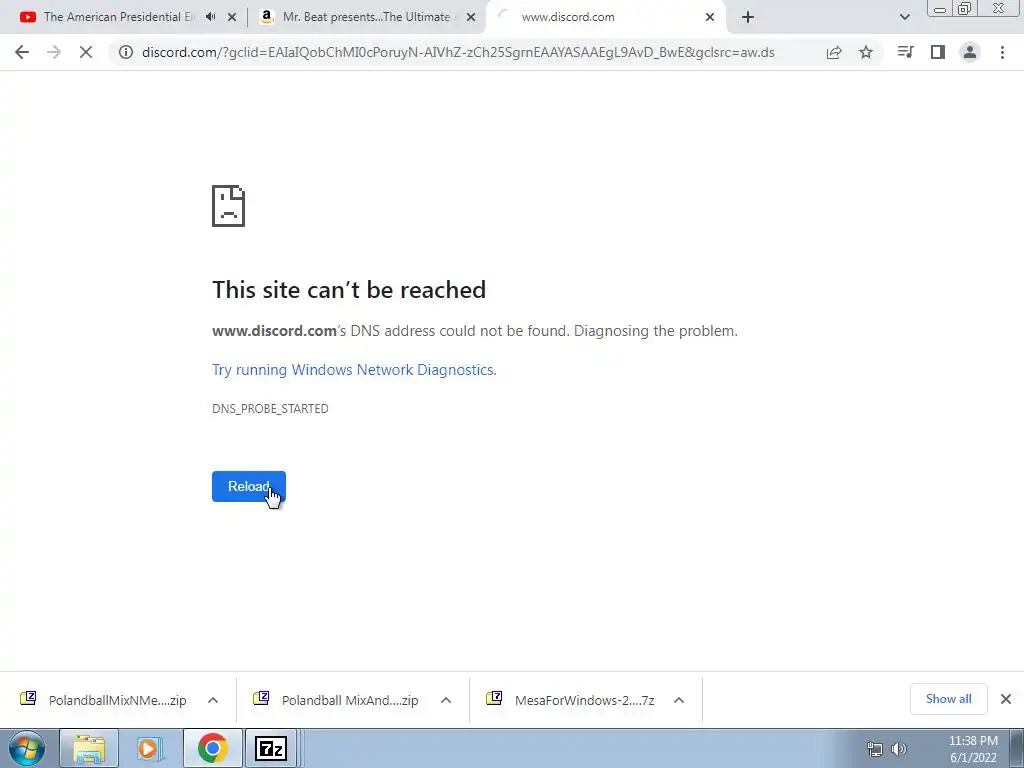
Task: Mute the YouTube tab audio icon
Action: pyautogui.click(x=210, y=17)
